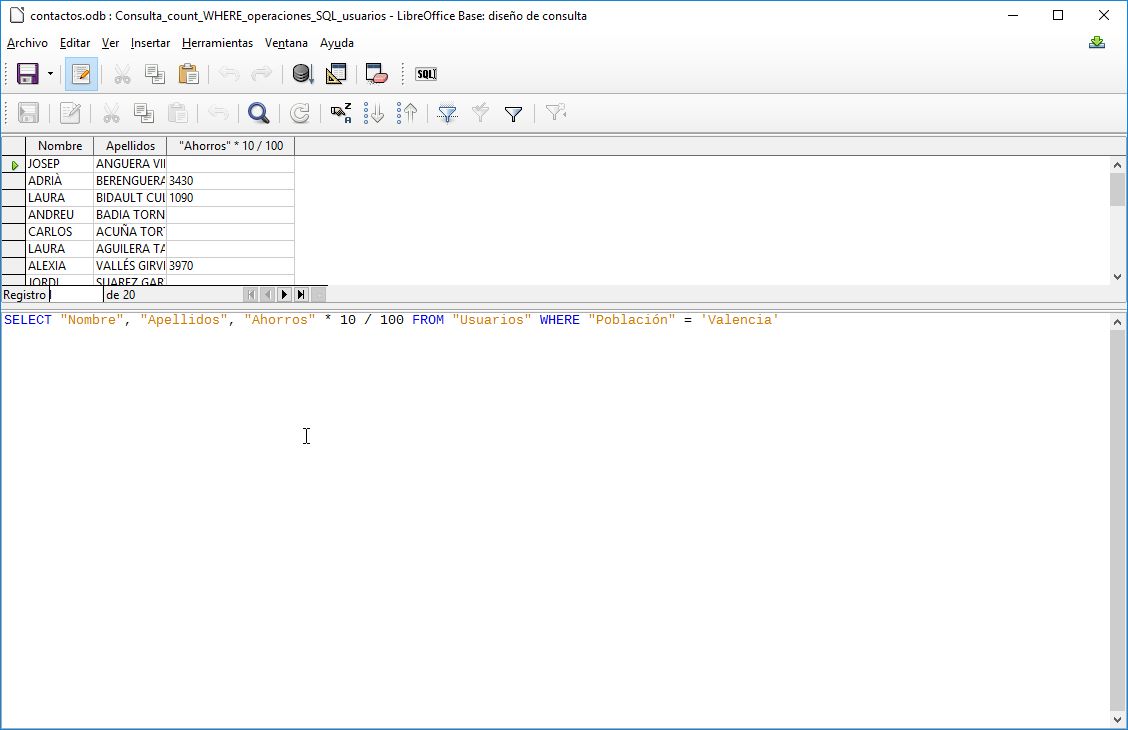Click the ADRIÀ name cell
This screenshot has width=1128, height=730.
(60, 181)
